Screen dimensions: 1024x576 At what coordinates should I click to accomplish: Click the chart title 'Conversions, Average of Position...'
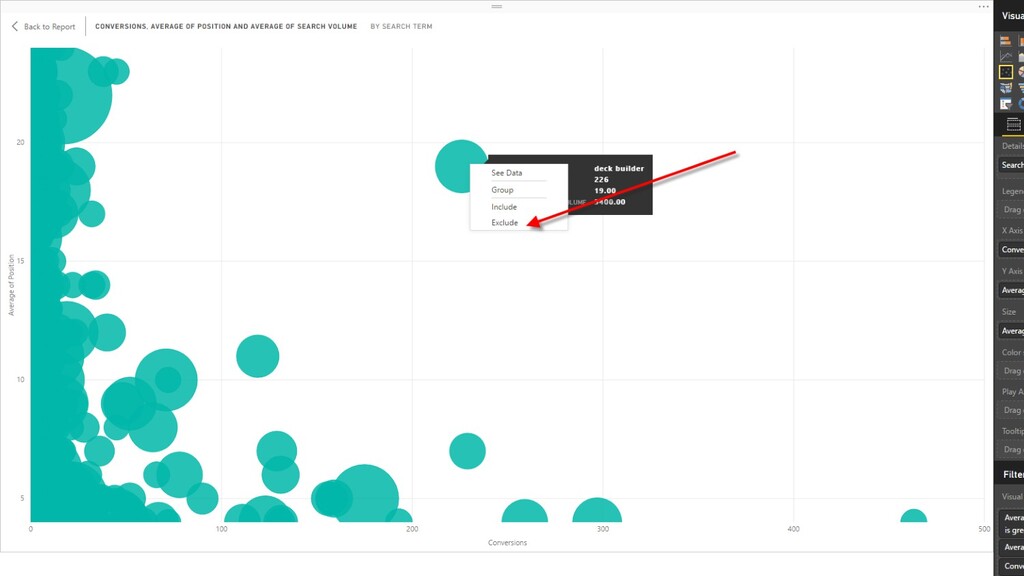click(x=226, y=27)
